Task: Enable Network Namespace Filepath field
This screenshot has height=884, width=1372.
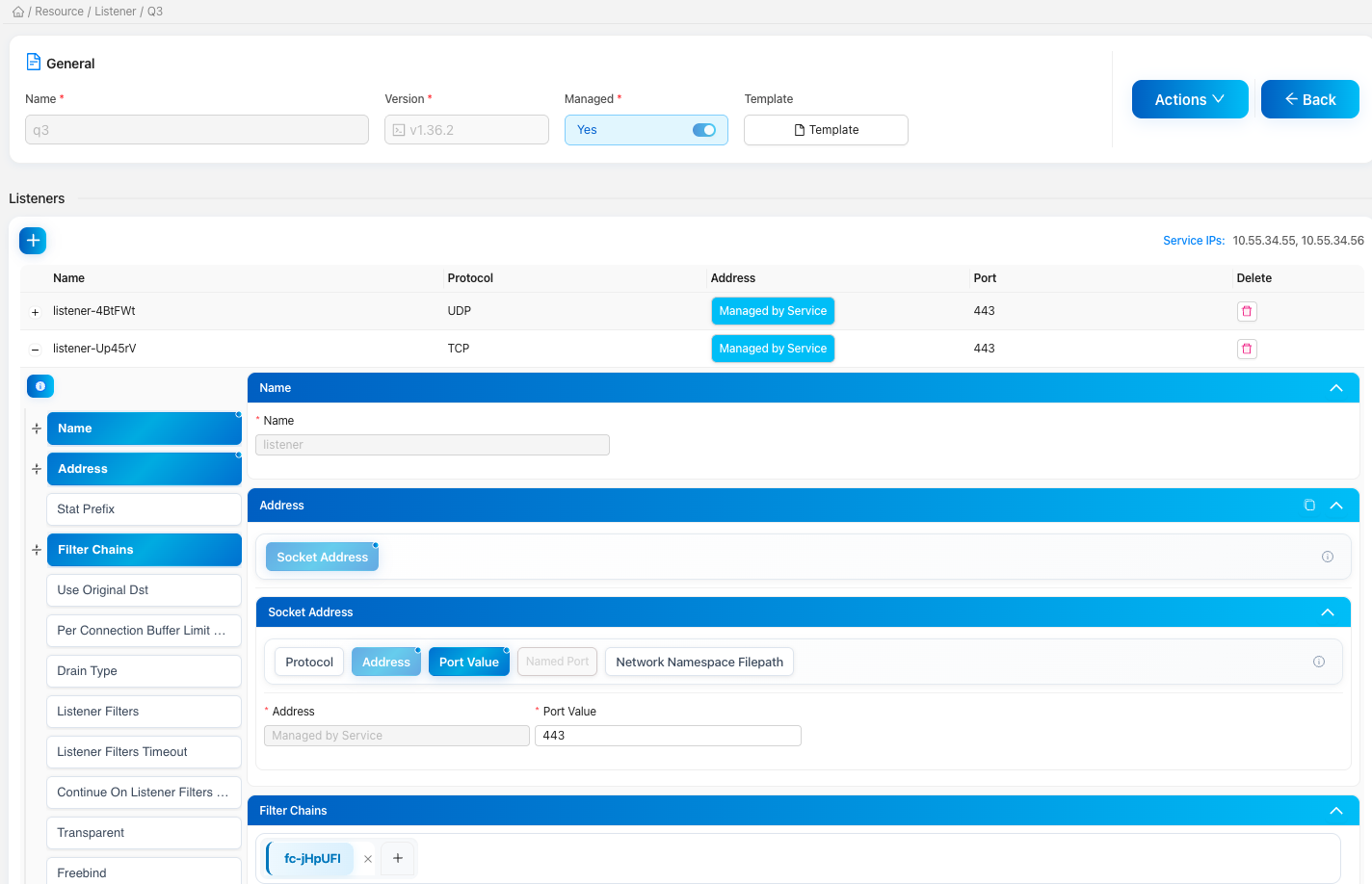Action: pyautogui.click(x=699, y=663)
